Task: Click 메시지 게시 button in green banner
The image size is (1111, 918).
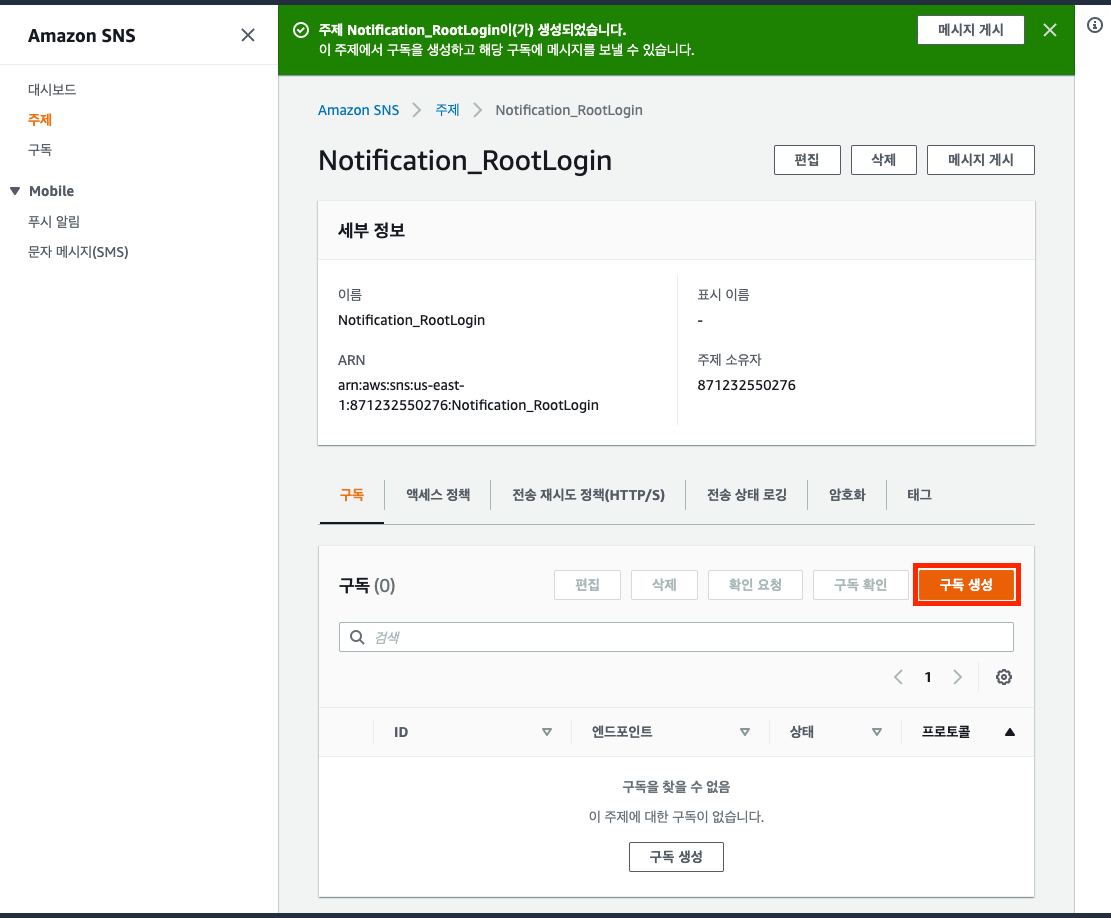Action: tap(971, 30)
